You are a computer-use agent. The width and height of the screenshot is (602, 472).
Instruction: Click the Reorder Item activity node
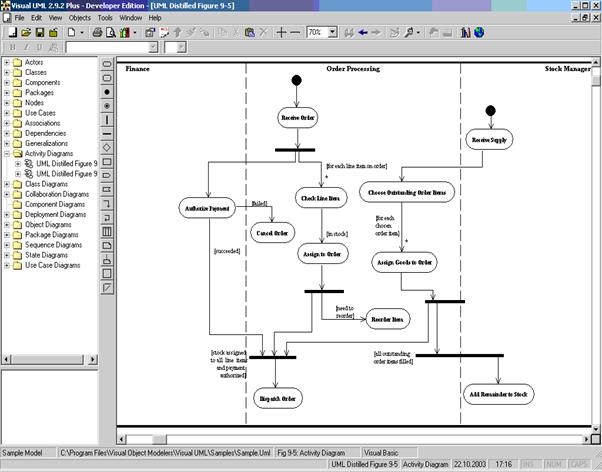387,319
